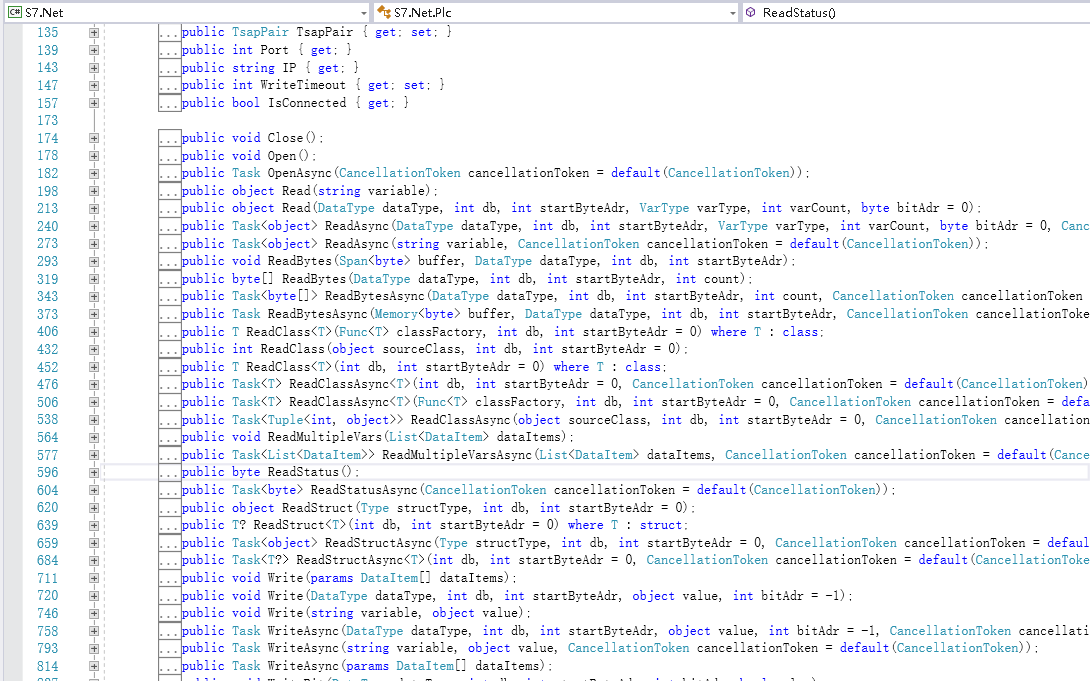This screenshot has height=681, width=1090.
Task: Click collapsed ellipsis box before ReadStatus()
Action: pyautogui.click(x=170, y=473)
